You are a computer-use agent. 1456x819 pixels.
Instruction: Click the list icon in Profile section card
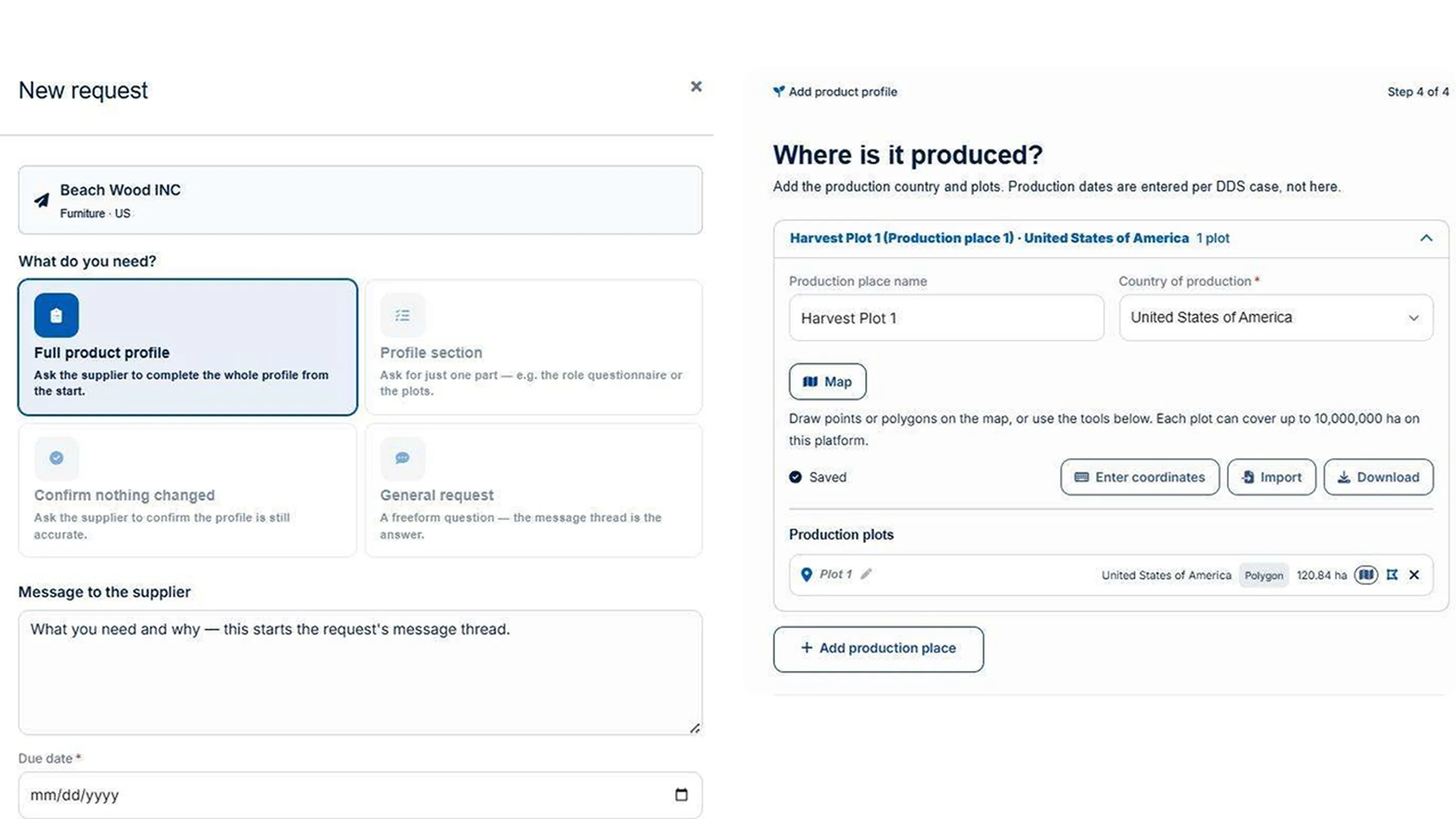403,315
